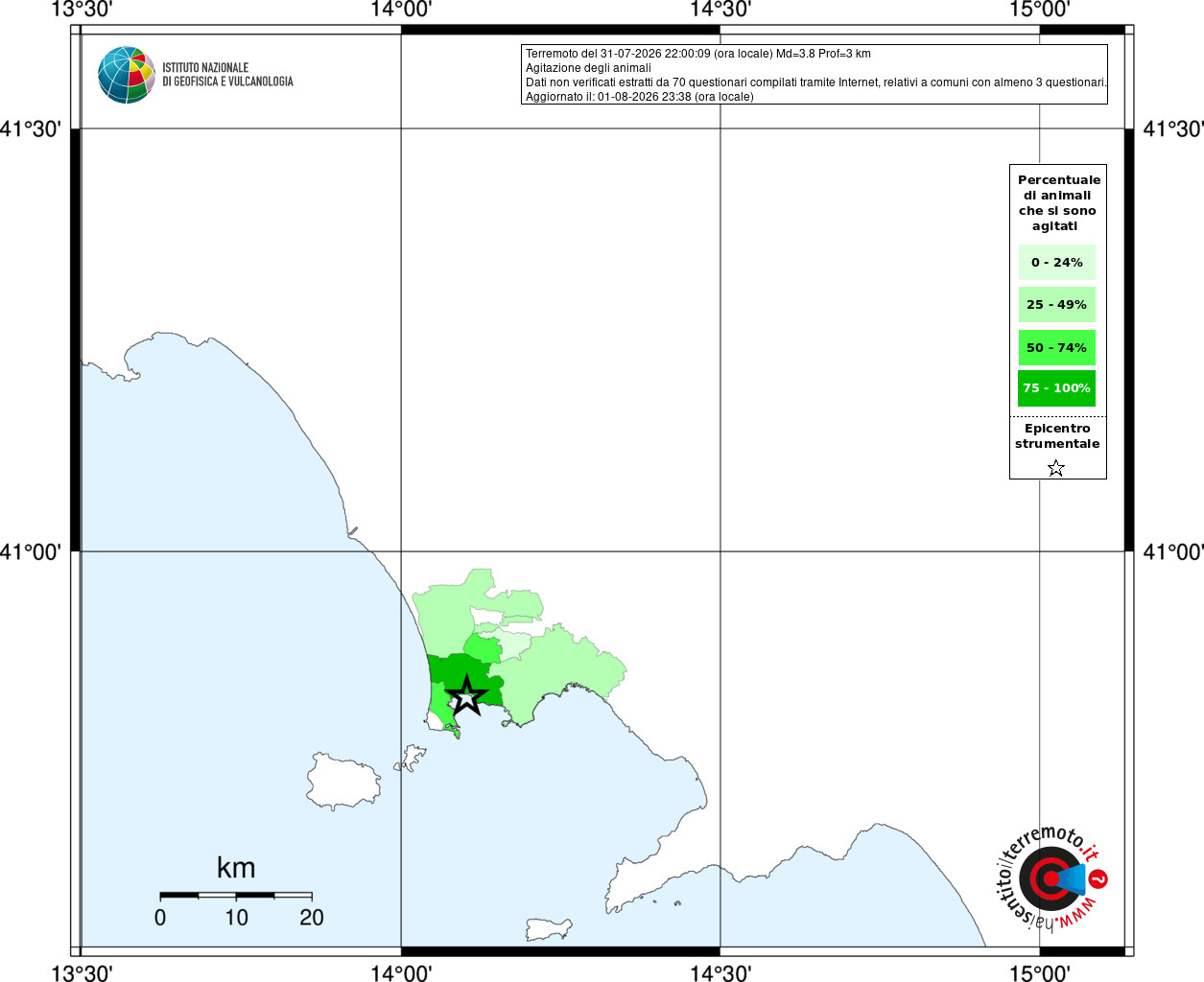The width and height of the screenshot is (1204, 982).
Task: Click the star symbol in the legend
Action: pyautogui.click(x=1056, y=468)
